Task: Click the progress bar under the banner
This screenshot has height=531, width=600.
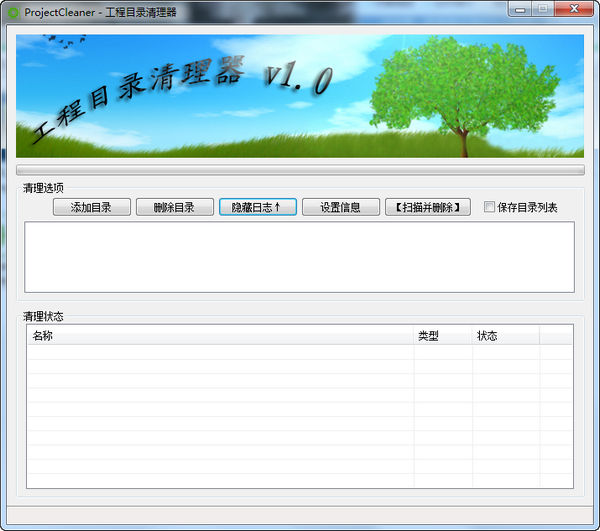Action: tap(300, 170)
